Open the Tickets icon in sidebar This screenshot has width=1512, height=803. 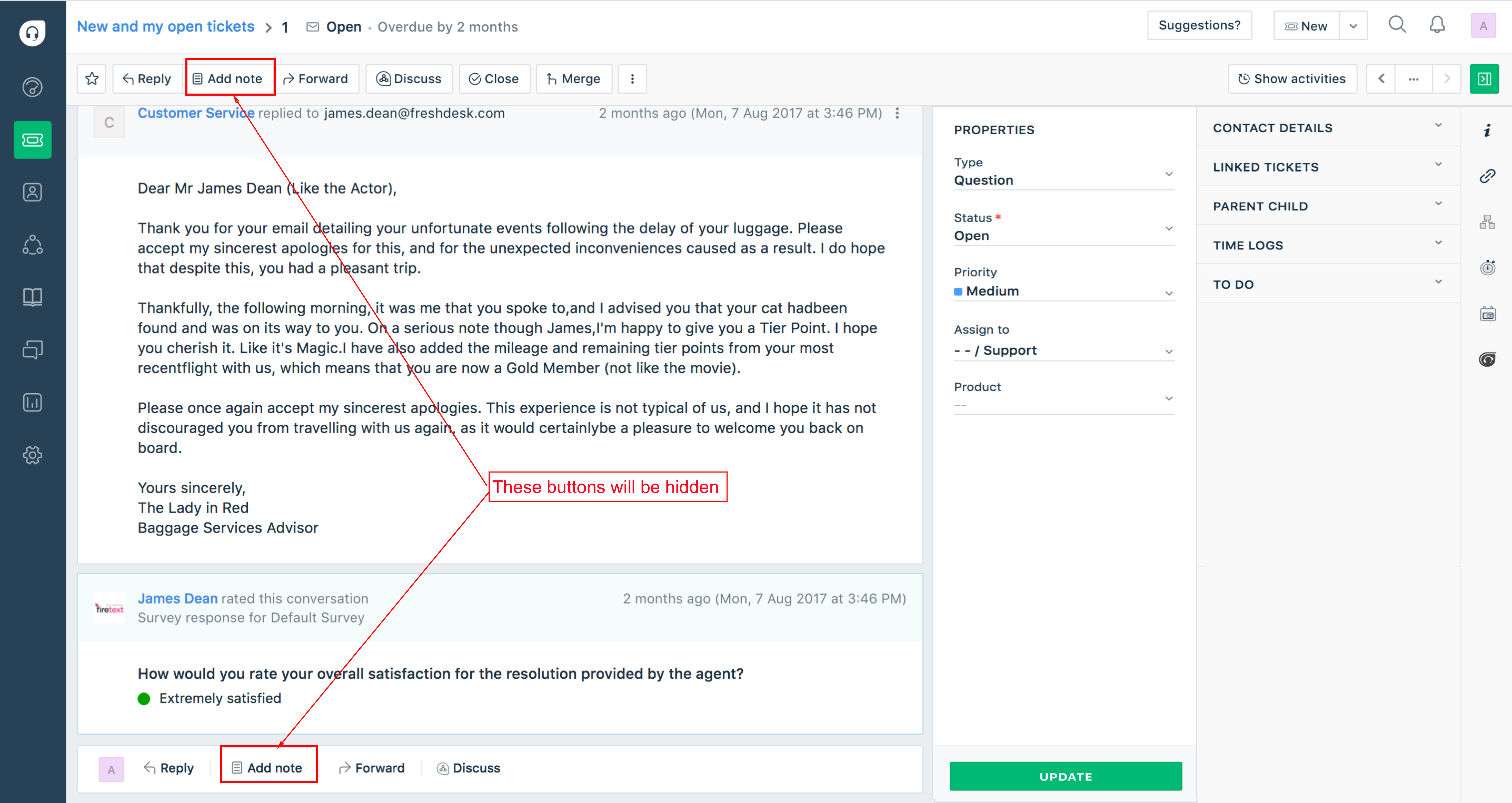32,140
